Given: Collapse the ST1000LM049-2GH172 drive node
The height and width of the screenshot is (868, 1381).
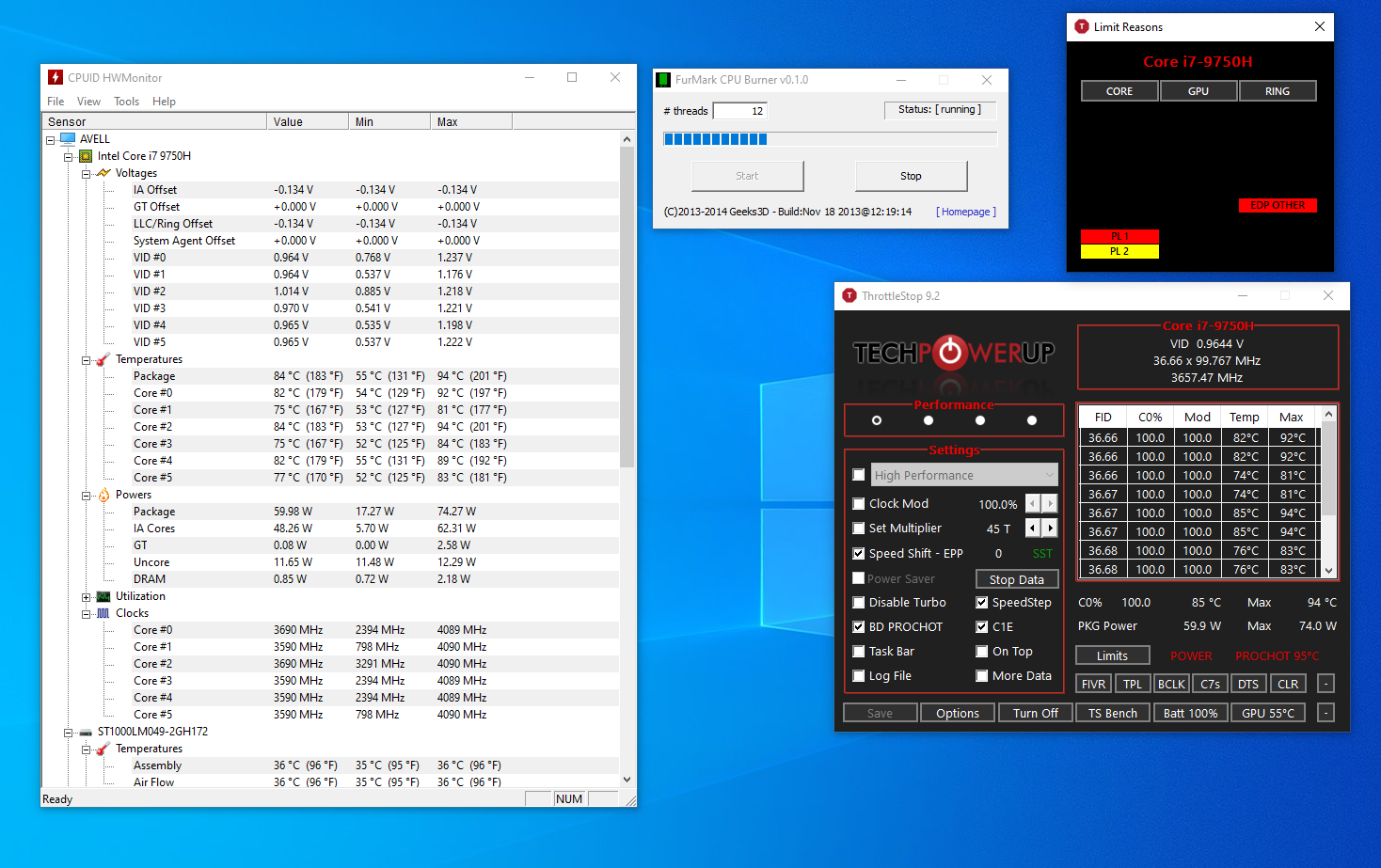Looking at the screenshot, I should click(x=68, y=732).
